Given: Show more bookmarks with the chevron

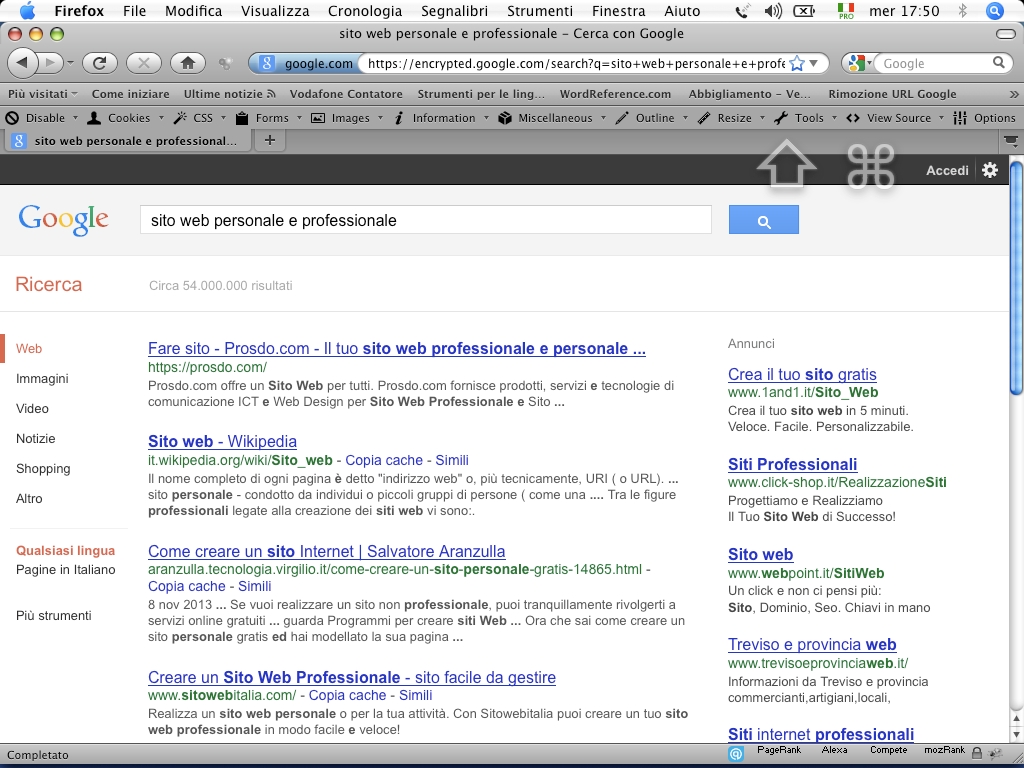Looking at the screenshot, I should pyautogui.click(x=1014, y=94).
